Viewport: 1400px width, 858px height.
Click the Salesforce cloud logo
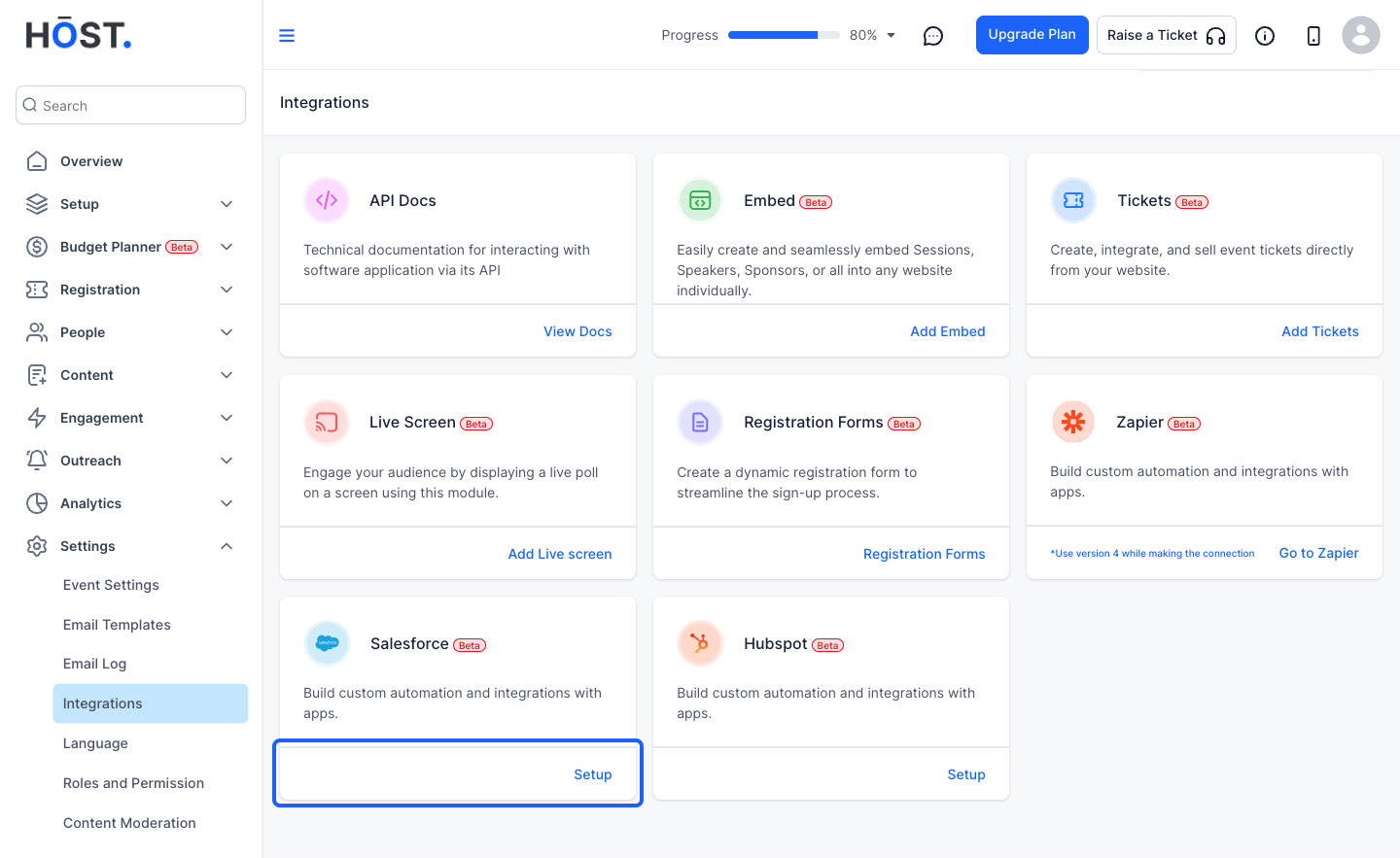point(327,643)
